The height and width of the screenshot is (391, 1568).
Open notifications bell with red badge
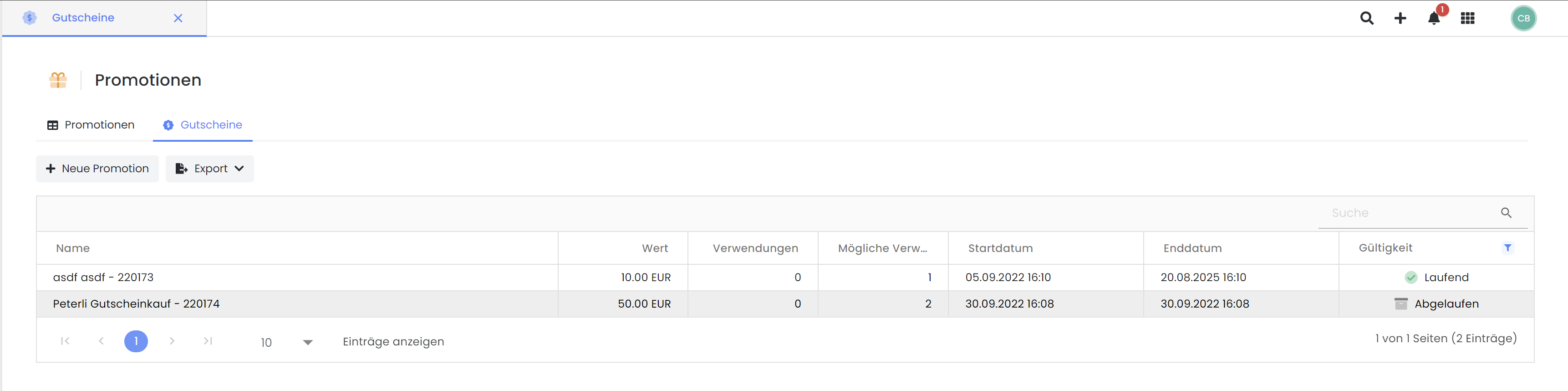[1434, 18]
